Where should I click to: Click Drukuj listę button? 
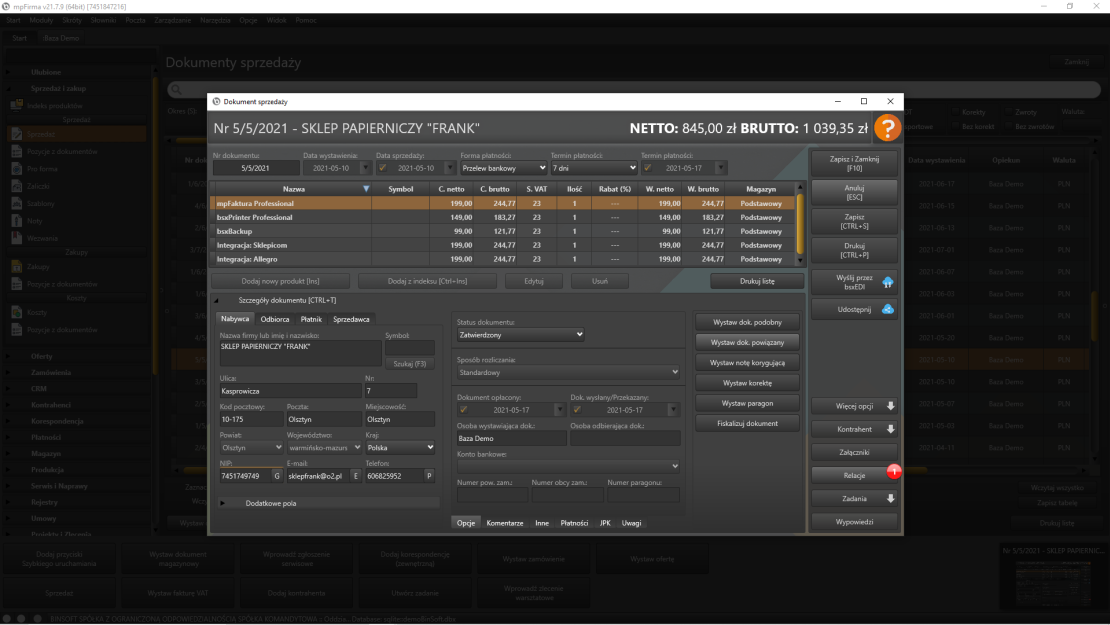[757, 281]
